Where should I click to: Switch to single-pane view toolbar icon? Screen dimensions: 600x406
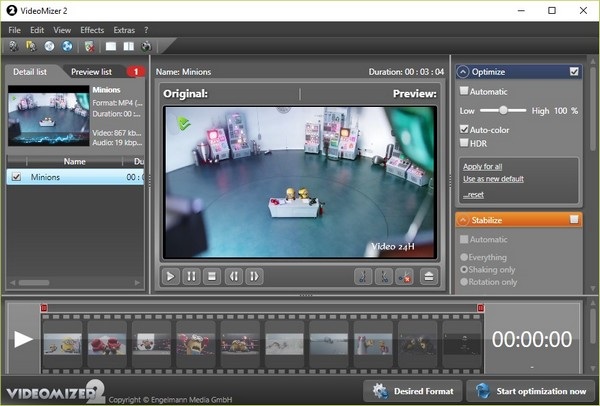(x=111, y=46)
